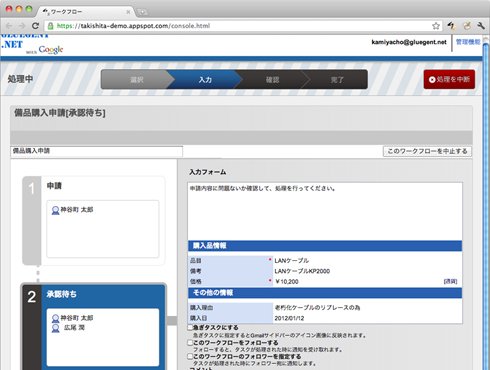The image size is (490, 370).
Task: Click the Gluegent extension icon beside the star
Action: click(x=451, y=26)
